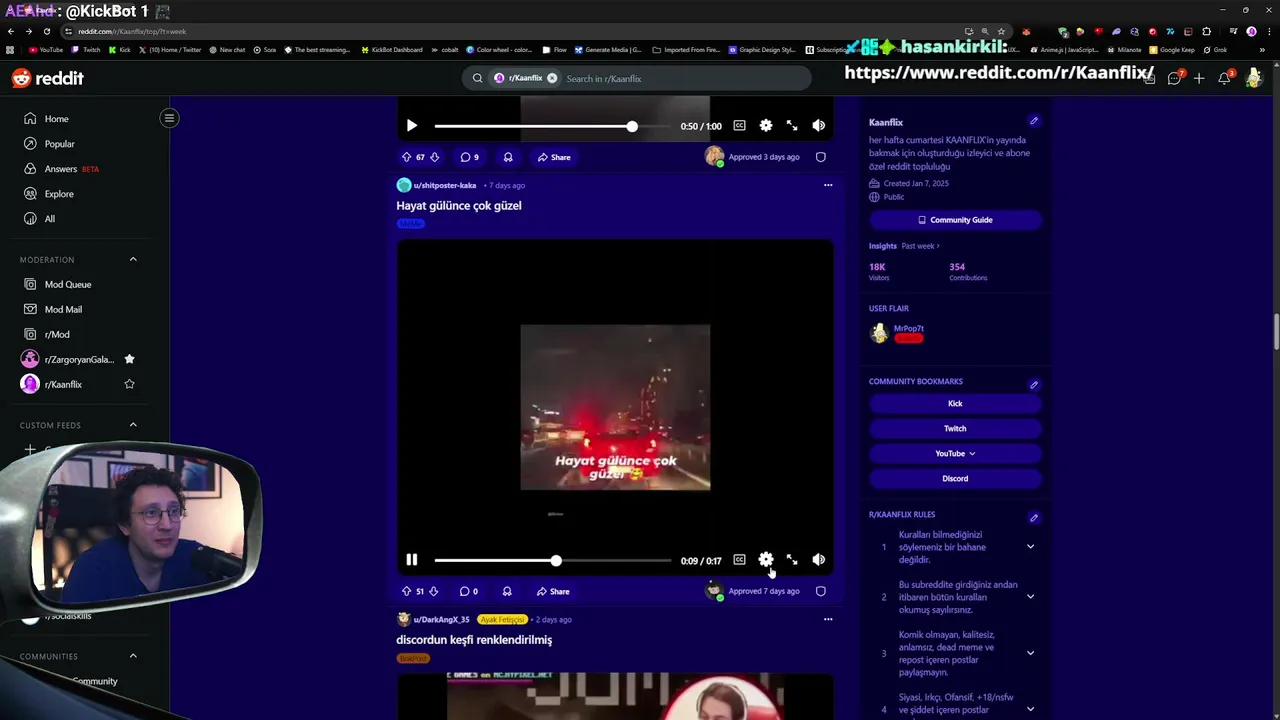Open Explore page
Image resolution: width=1280 pixels, height=720 pixels.
pos(59,194)
